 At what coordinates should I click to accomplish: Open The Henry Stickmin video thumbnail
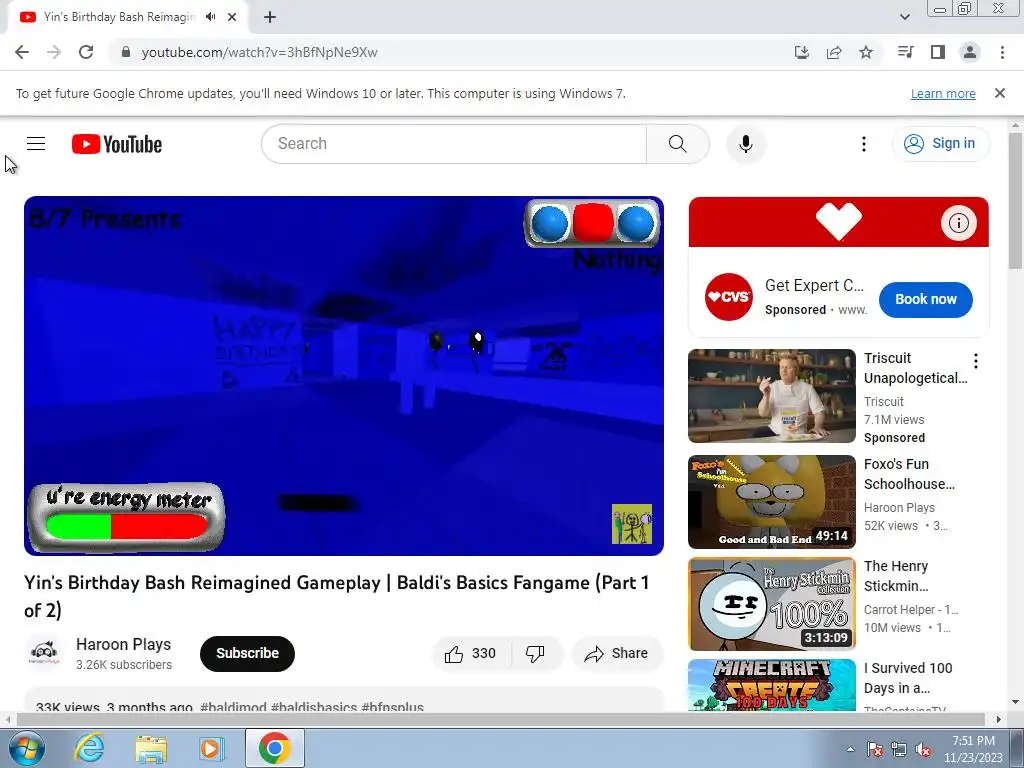pyautogui.click(x=772, y=604)
